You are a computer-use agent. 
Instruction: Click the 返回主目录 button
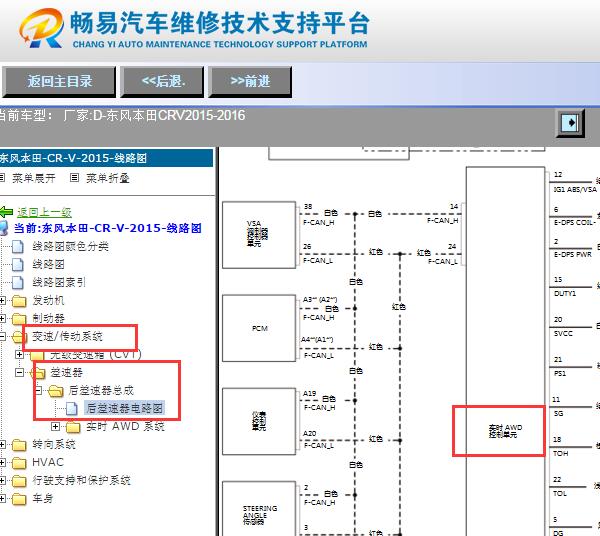[59, 81]
